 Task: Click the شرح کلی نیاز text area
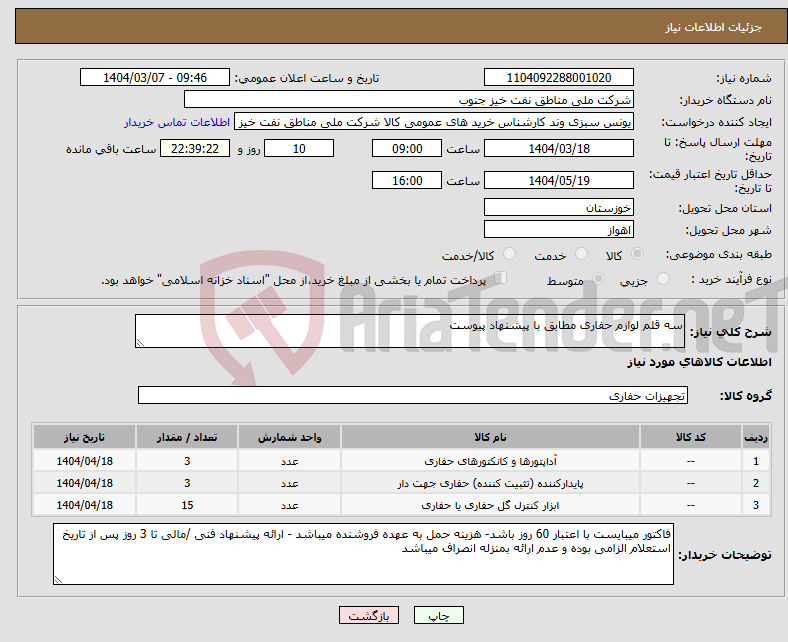410,331
